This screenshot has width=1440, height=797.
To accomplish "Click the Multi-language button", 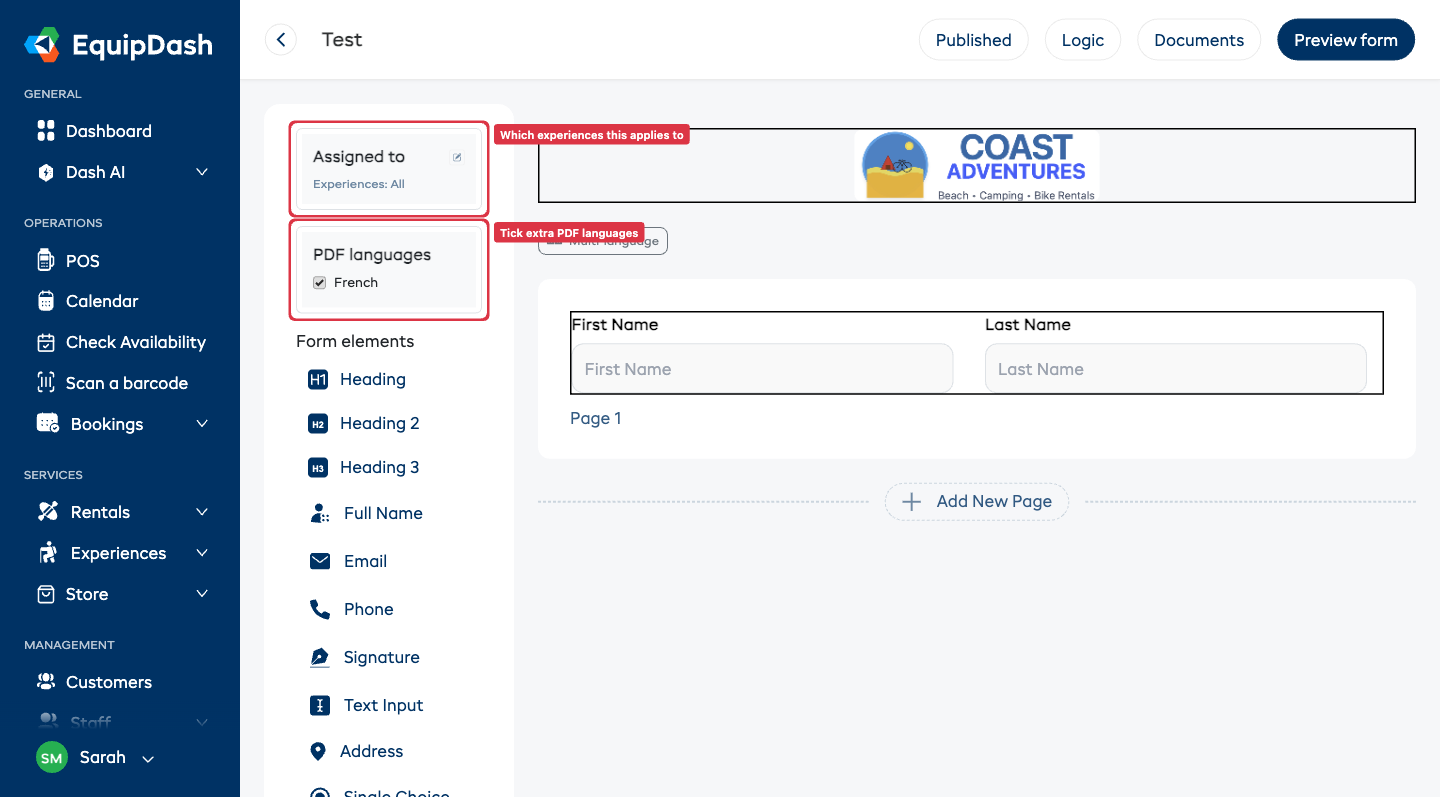I will tap(603, 241).
